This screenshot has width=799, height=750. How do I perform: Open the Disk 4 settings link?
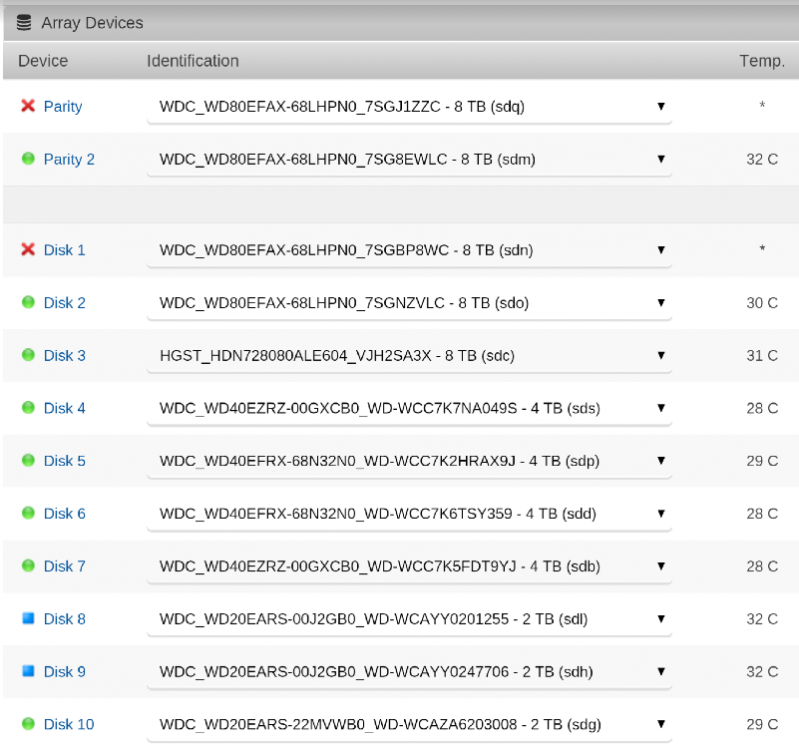64,408
